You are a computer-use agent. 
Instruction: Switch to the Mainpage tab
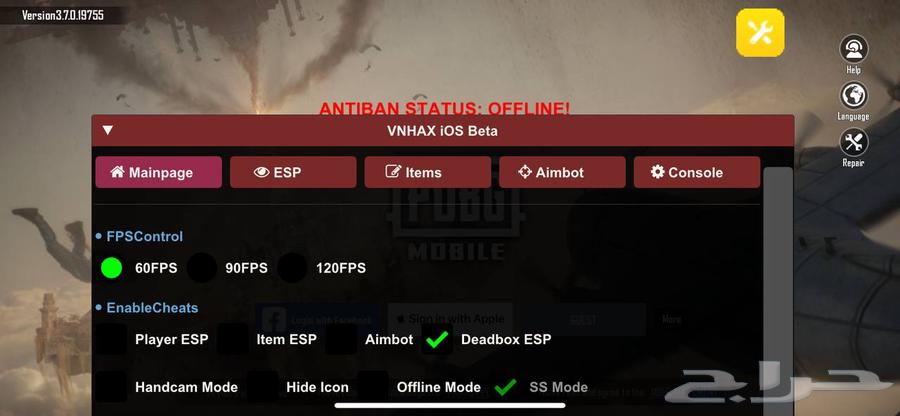[158, 172]
